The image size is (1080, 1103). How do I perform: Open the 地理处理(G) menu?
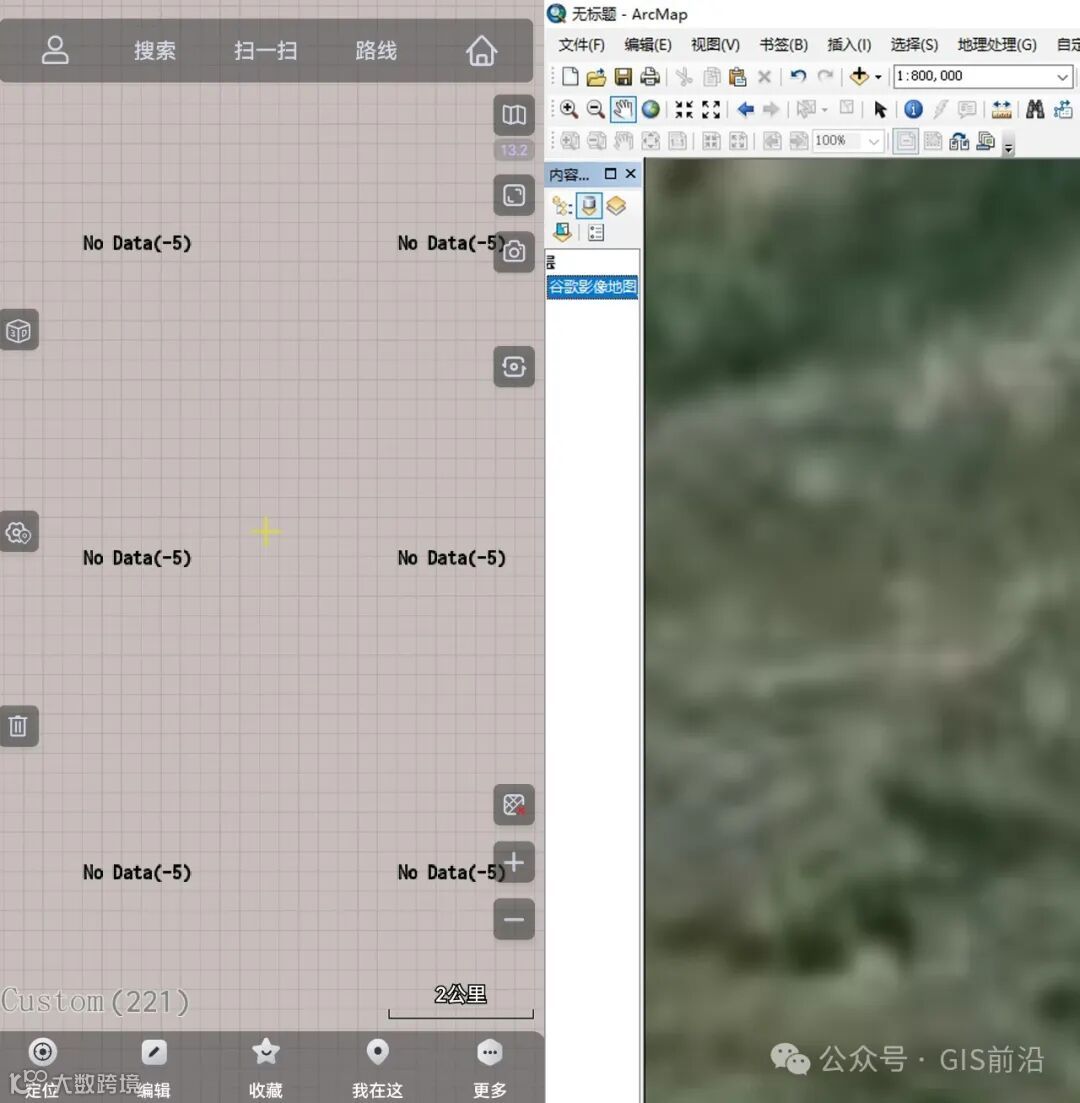coord(997,45)
